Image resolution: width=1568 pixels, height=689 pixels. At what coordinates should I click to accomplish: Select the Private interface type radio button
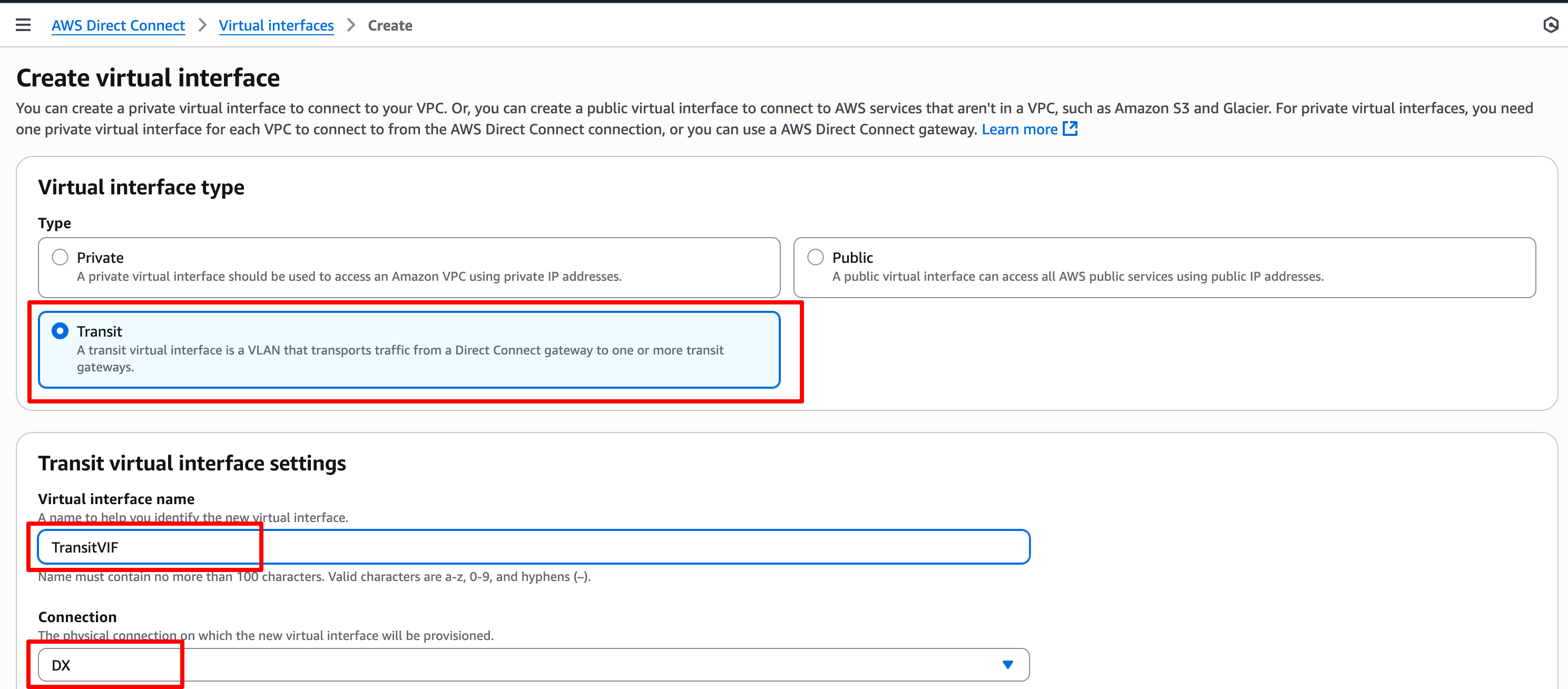60,258
